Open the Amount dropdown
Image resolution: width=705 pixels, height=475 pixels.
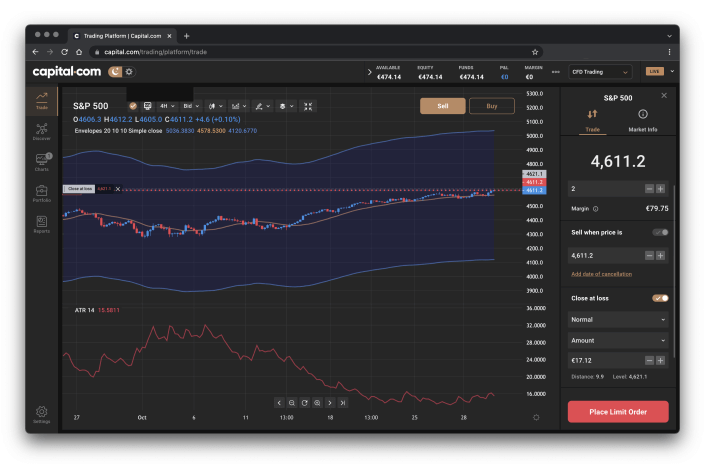(618, 341)
